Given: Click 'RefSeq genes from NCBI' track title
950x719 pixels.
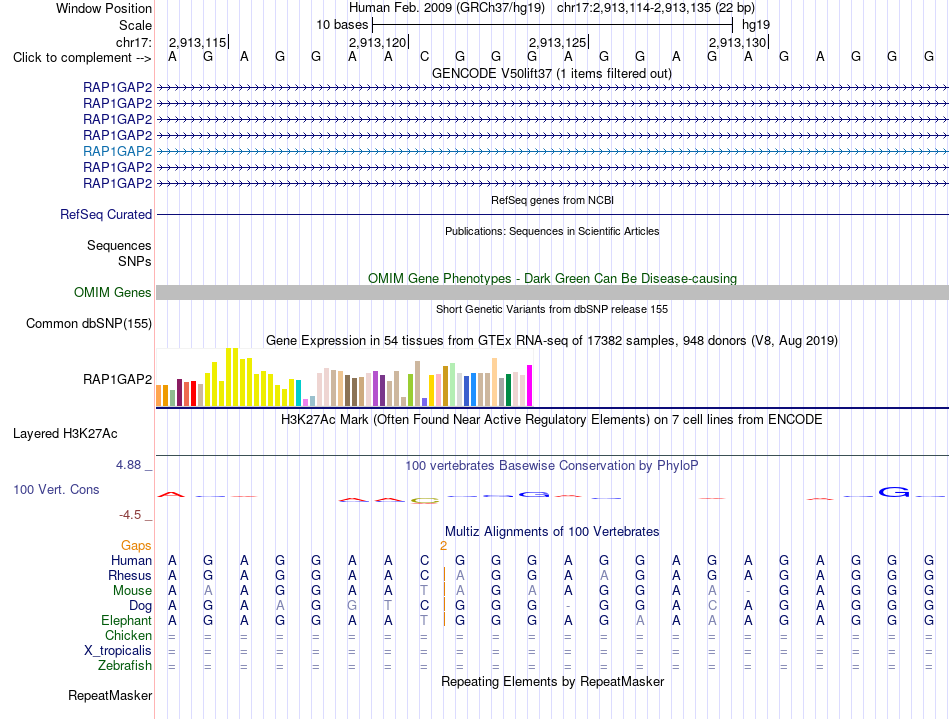Looking at the screenshot, I should click(553, 200).
